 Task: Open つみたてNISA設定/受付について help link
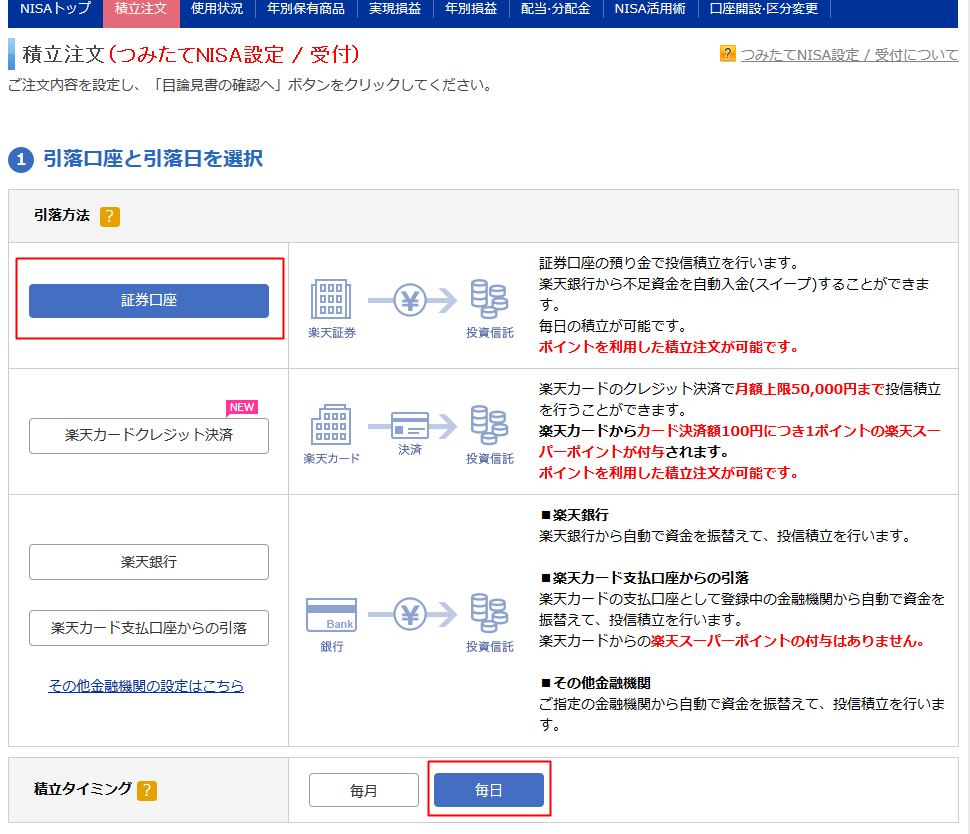(849, 55)
